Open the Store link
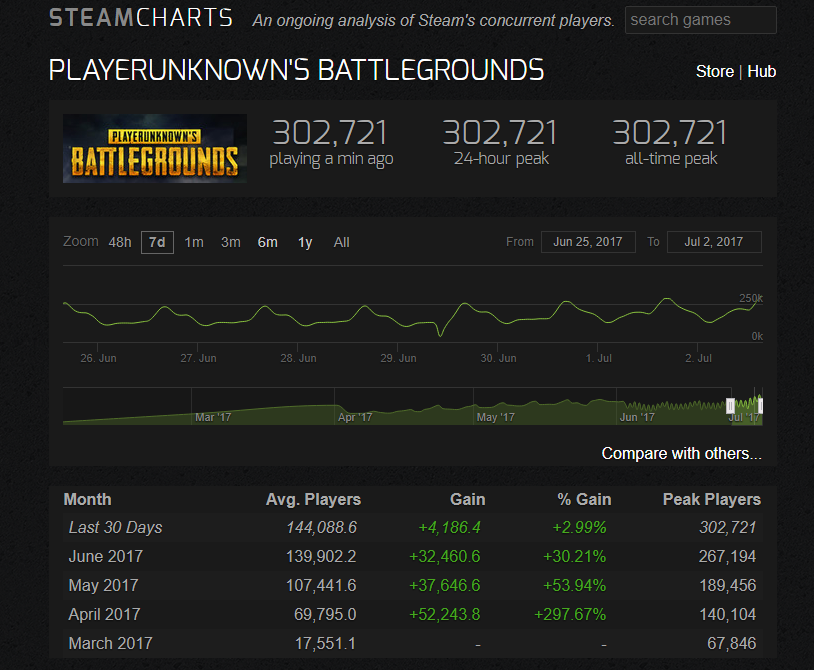 (x=714, y=72)
